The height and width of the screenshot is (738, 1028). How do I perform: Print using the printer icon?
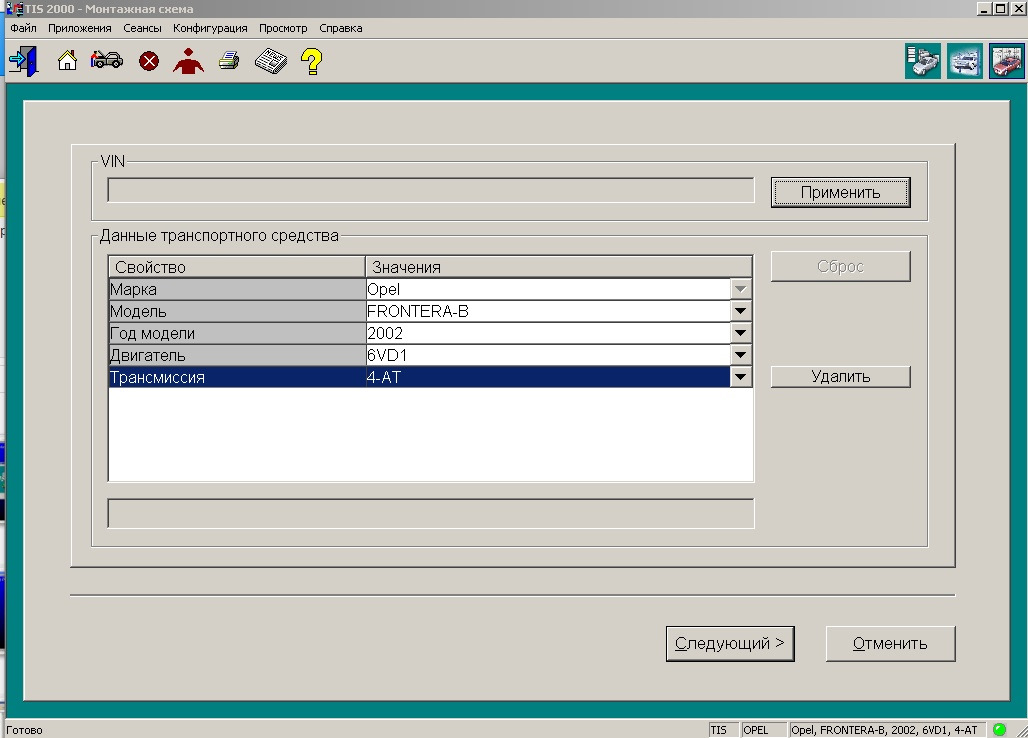tap(229, 61)
